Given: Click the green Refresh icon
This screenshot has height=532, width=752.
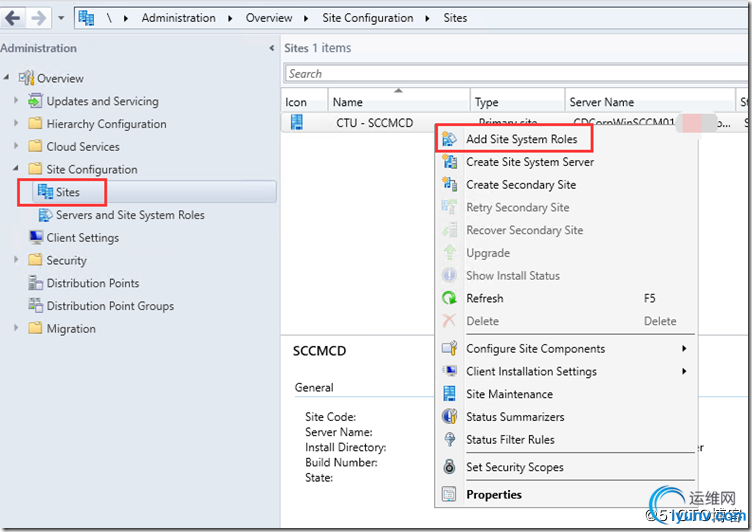Looking at the screenshot, I should pyautogui.click(x=449, y=298).
